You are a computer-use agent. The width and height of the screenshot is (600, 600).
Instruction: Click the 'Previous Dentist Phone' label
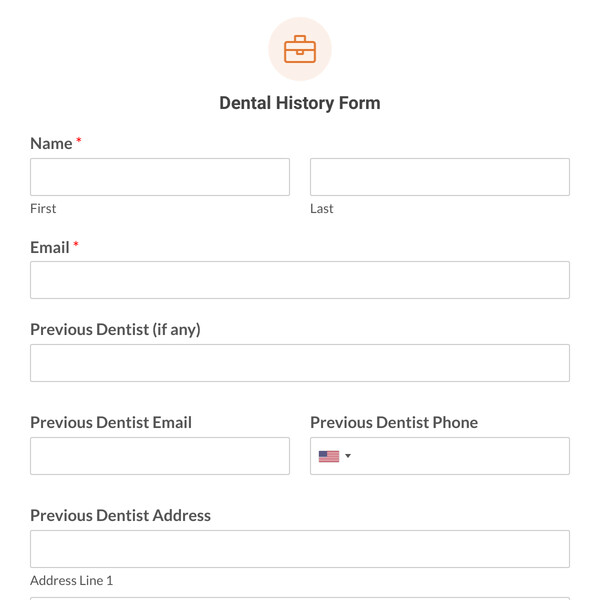(394, 422)
